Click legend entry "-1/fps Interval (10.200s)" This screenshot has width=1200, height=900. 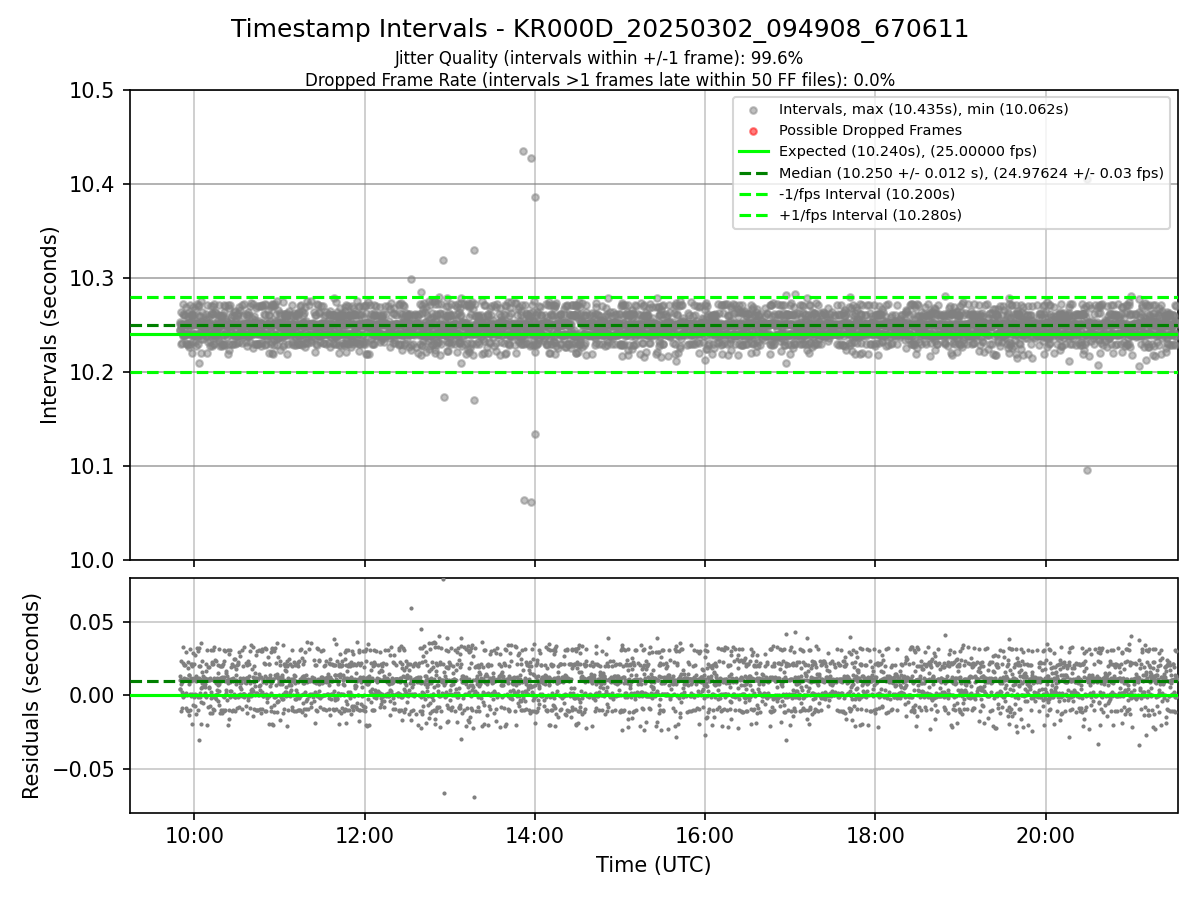867,194
